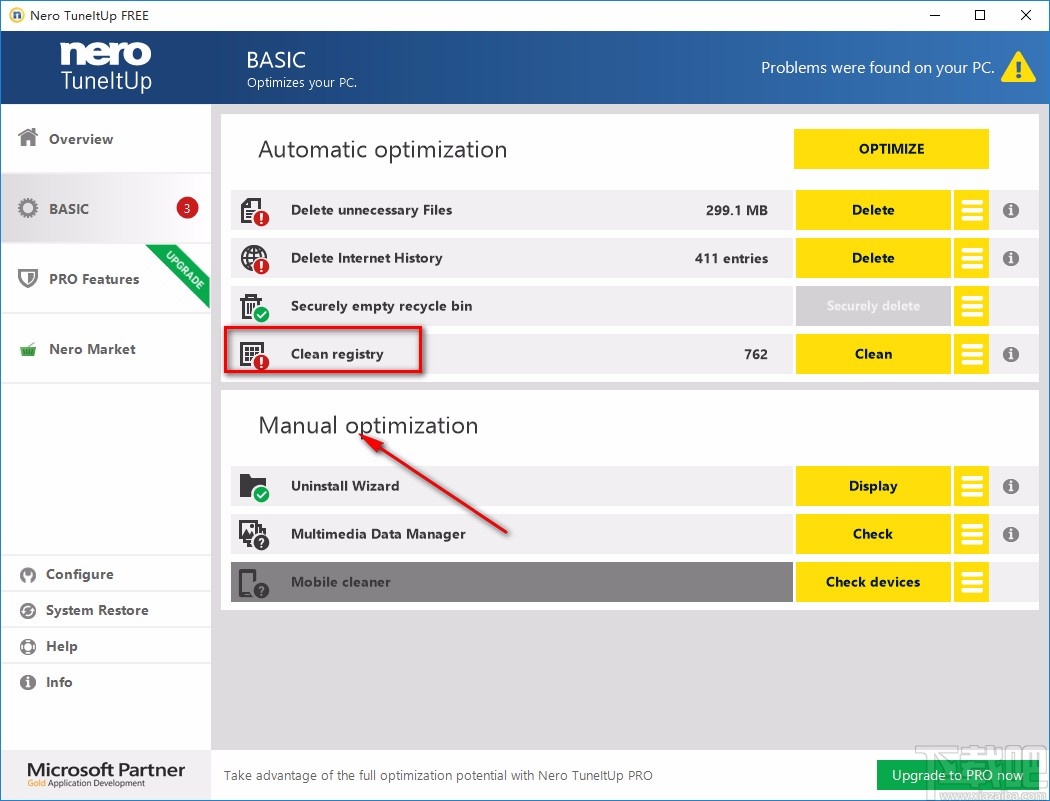Open Nero Market section
The image size is (1050, 801).
[106, 349]
